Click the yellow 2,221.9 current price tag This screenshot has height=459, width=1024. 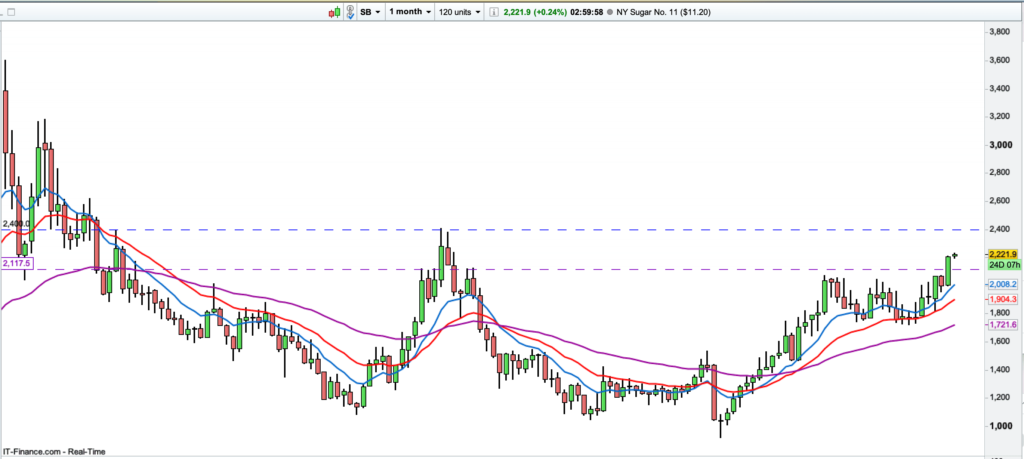[1001, 255]
